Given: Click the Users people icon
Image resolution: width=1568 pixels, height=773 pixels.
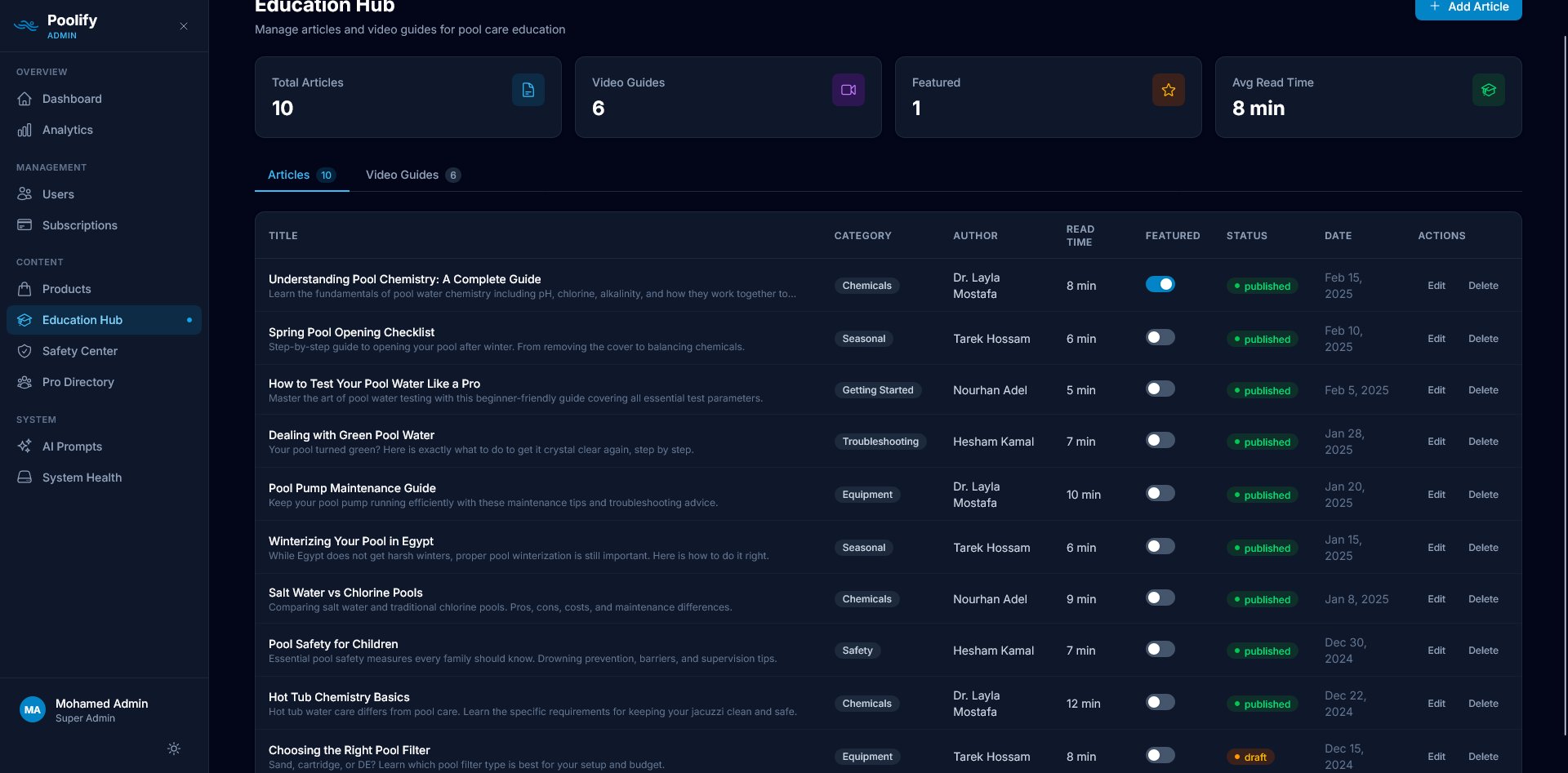Looking at the screenshot, I should coord(24,194).
